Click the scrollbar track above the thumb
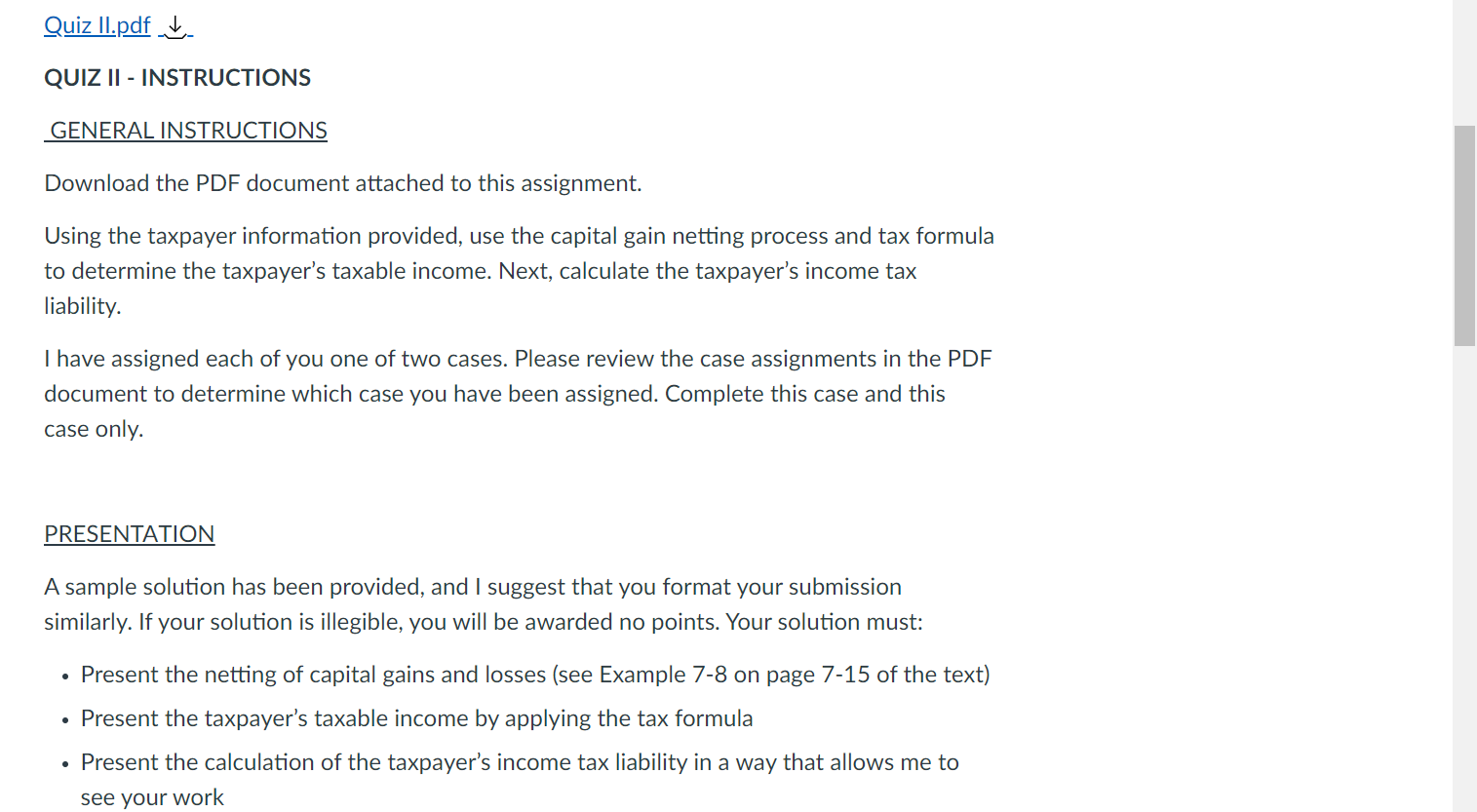 [x=1463, y=58]
